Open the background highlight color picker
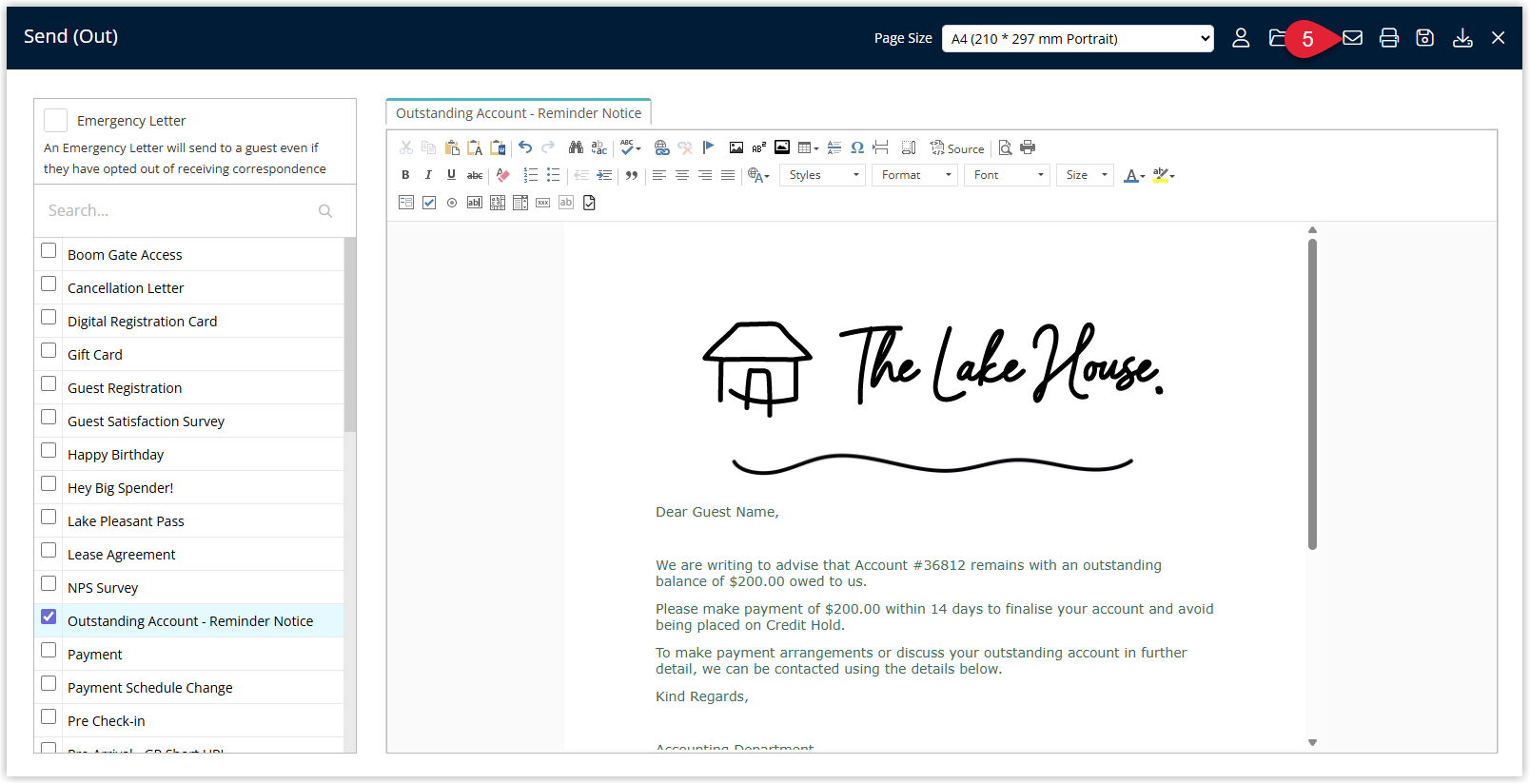 (1164, 175)
